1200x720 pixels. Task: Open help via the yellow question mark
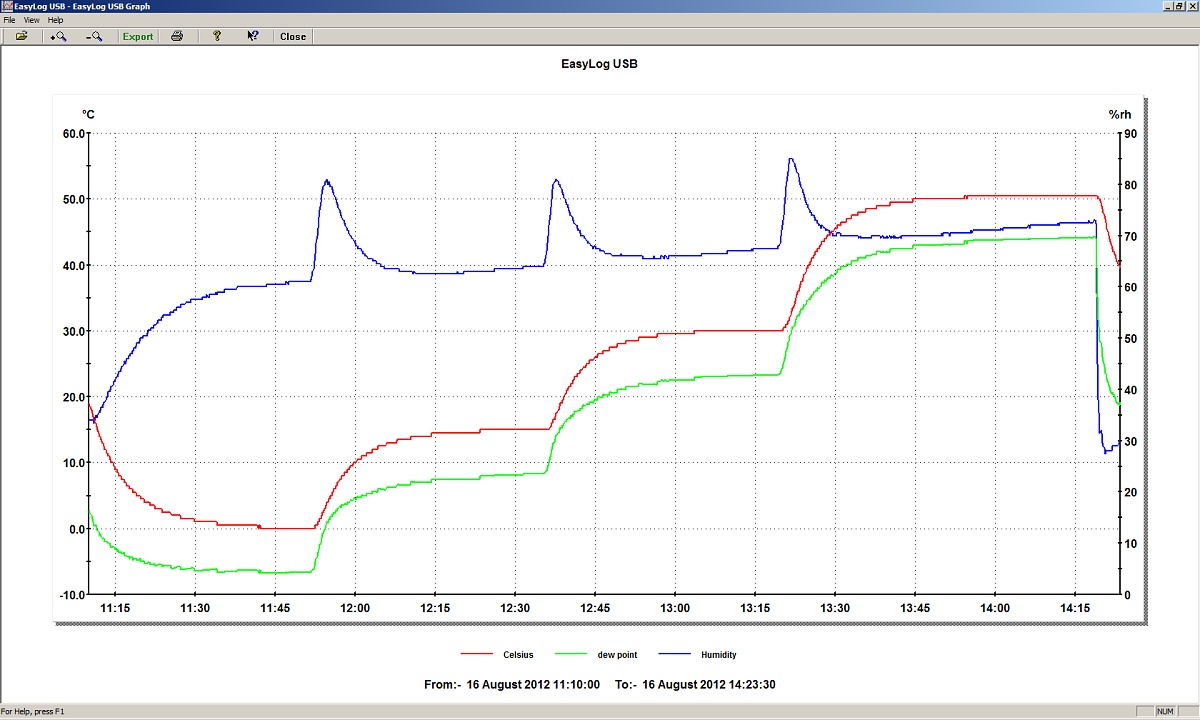pyautogui.click(x=216, y=36)
